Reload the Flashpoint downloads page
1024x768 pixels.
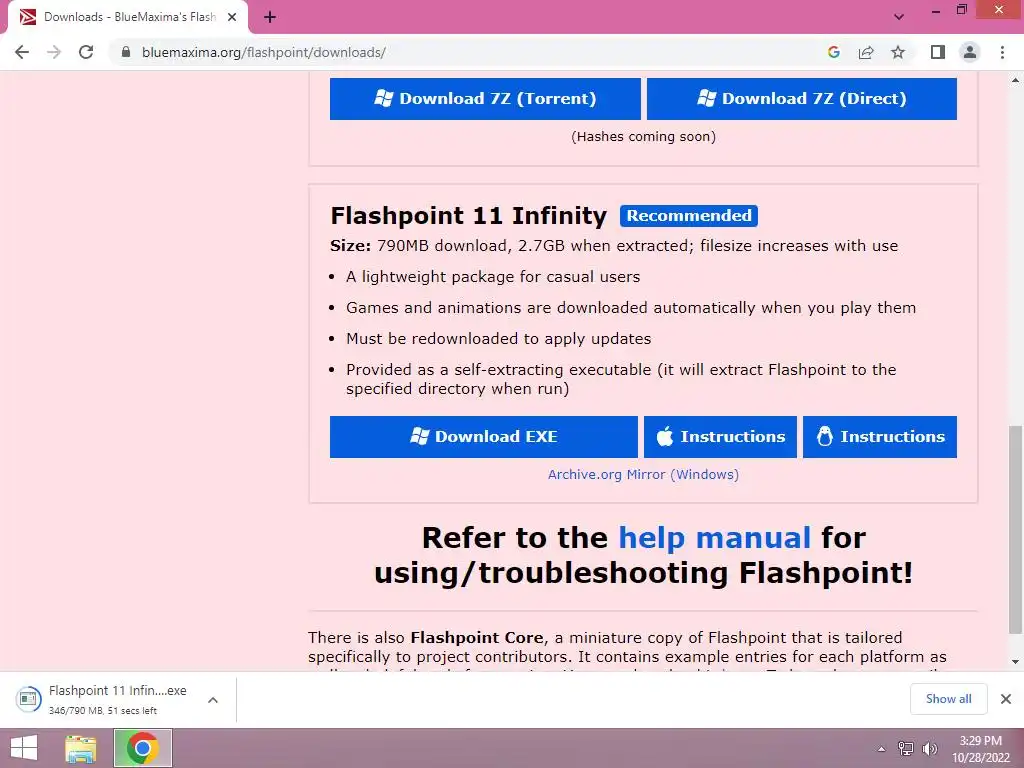pyautogui.click(x=86, y=52)
